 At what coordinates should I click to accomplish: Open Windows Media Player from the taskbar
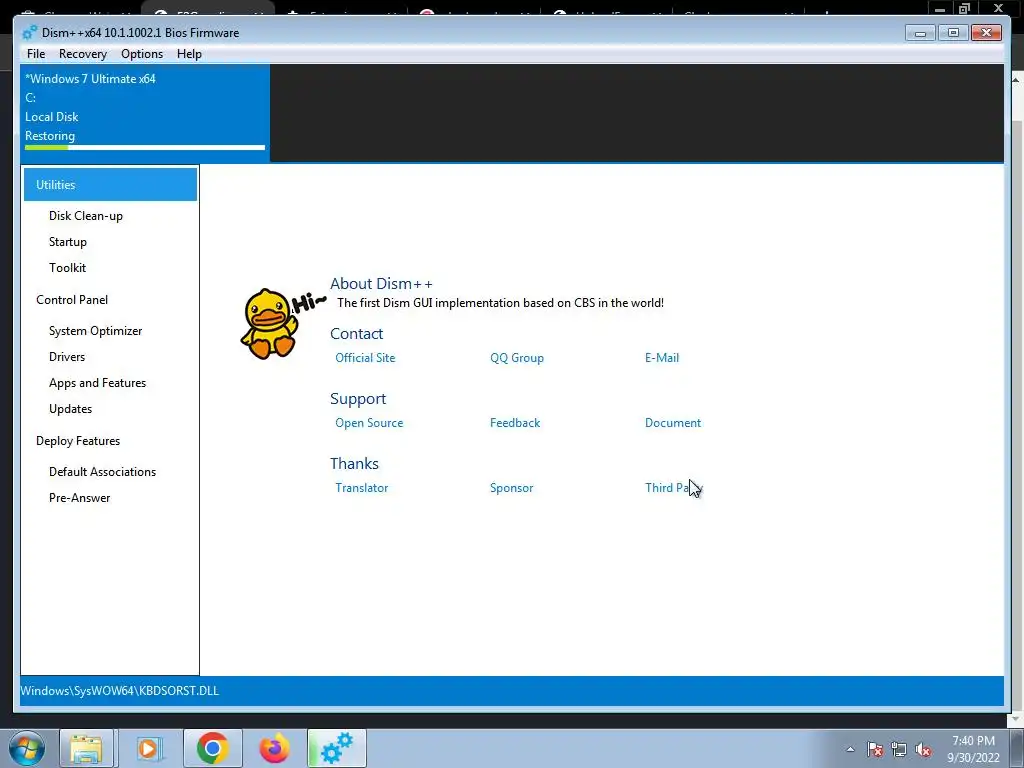[149, 748]
